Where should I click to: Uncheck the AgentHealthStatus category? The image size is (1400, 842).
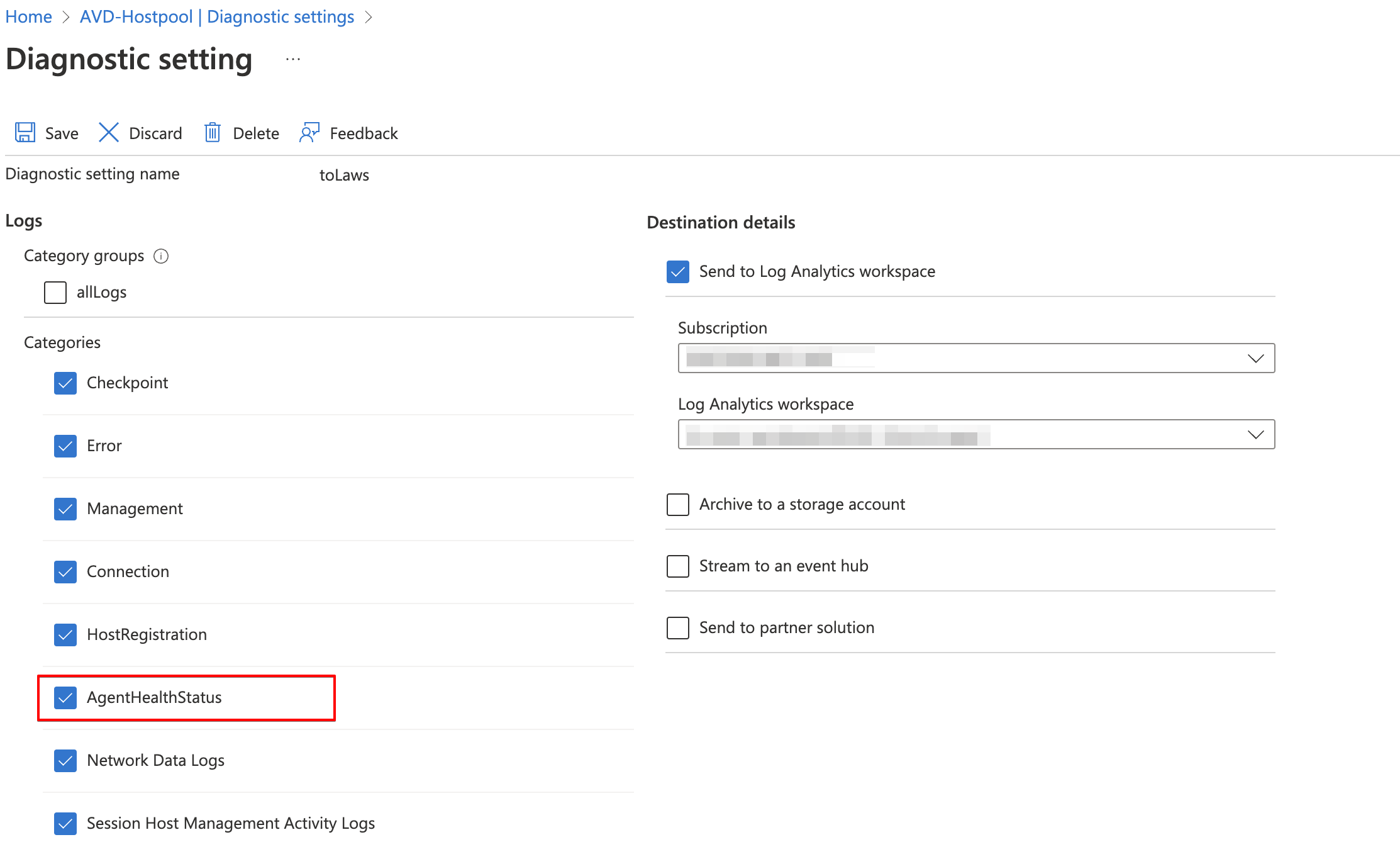click(x=65, y=697)
